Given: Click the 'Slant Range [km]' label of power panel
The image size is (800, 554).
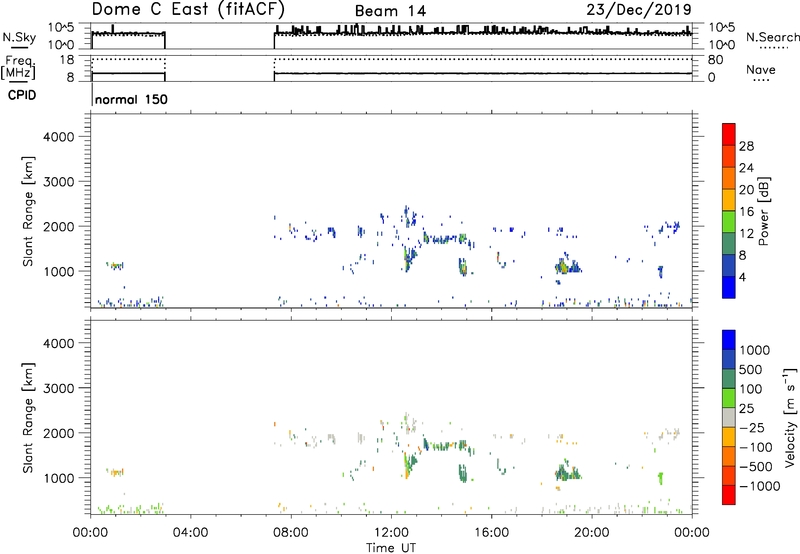Looking at the screenshot, I should [x=28, y=211].
